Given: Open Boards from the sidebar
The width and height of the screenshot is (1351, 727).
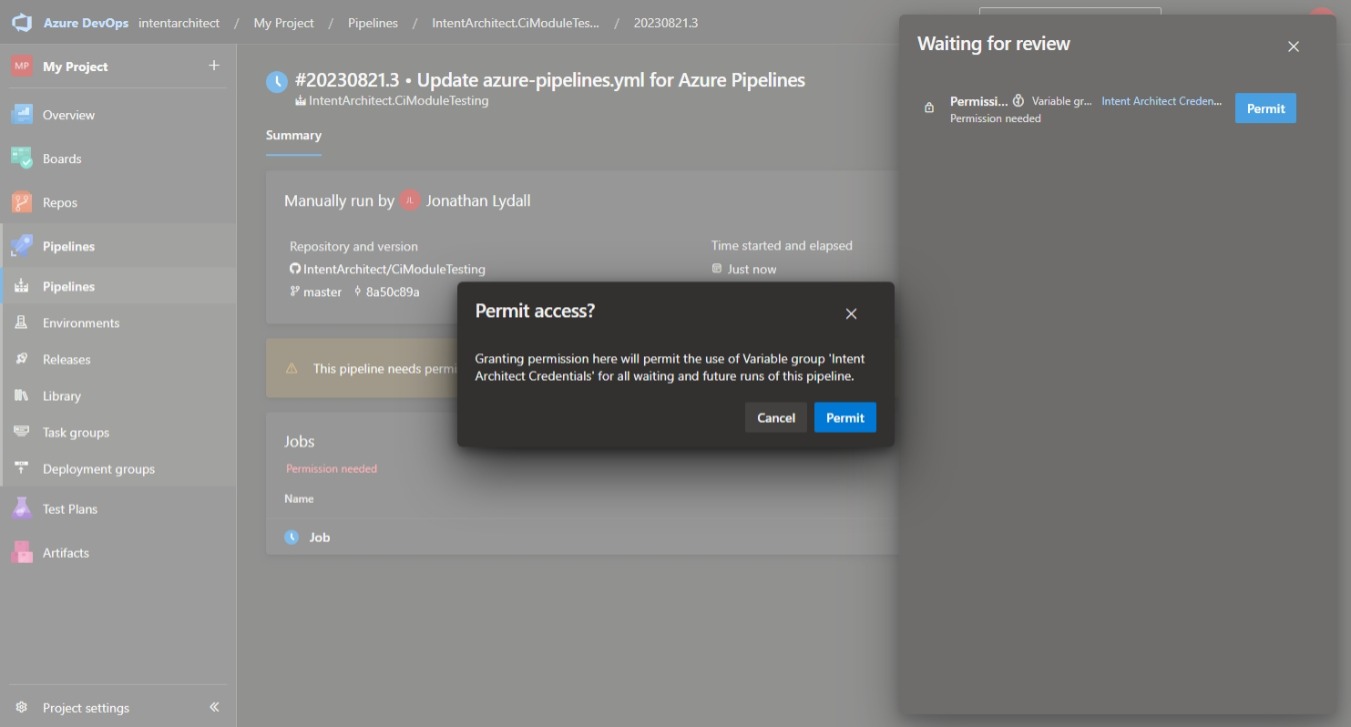Looking at the screenshot, I should 61,159.
